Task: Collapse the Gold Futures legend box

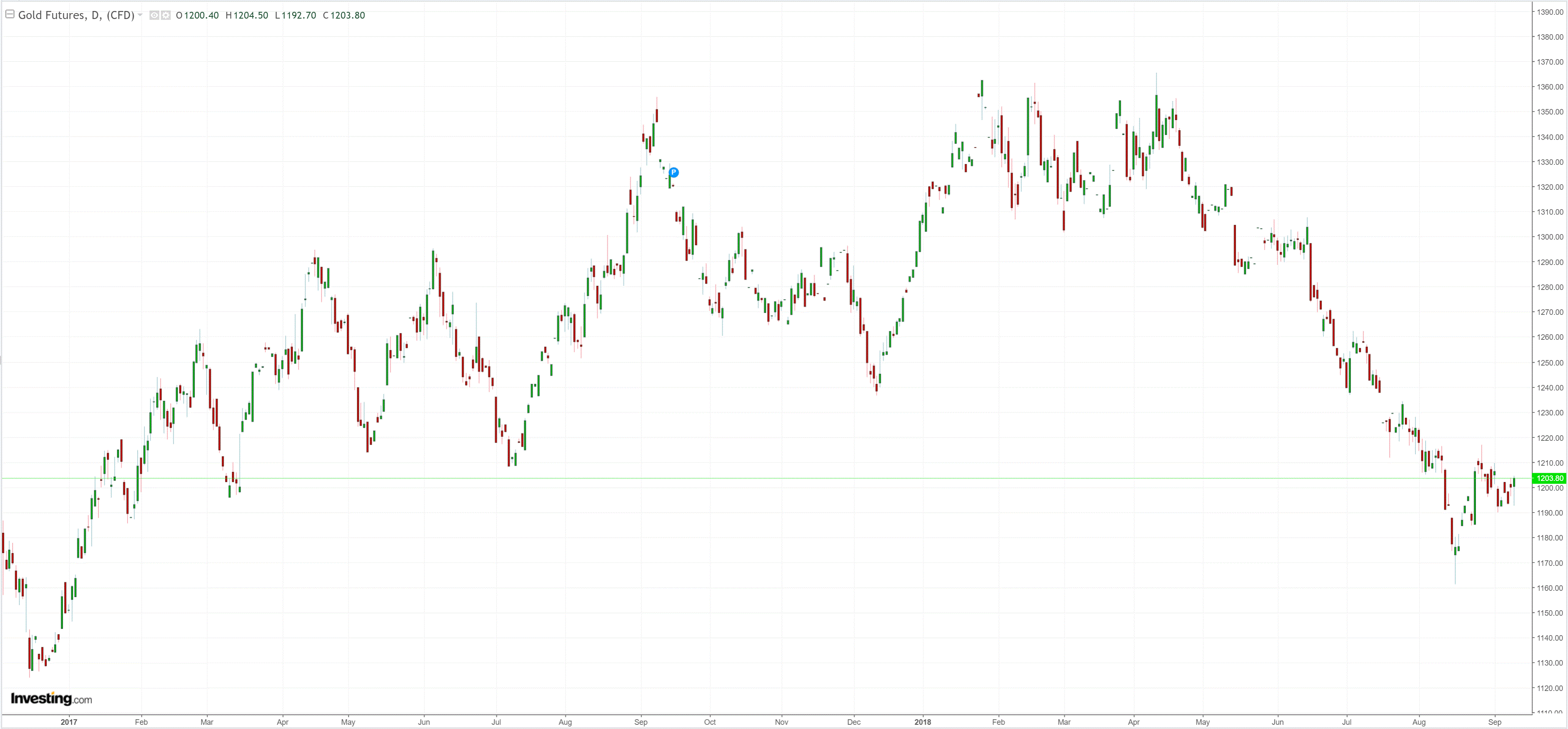Action: click(x=10, y=14)
